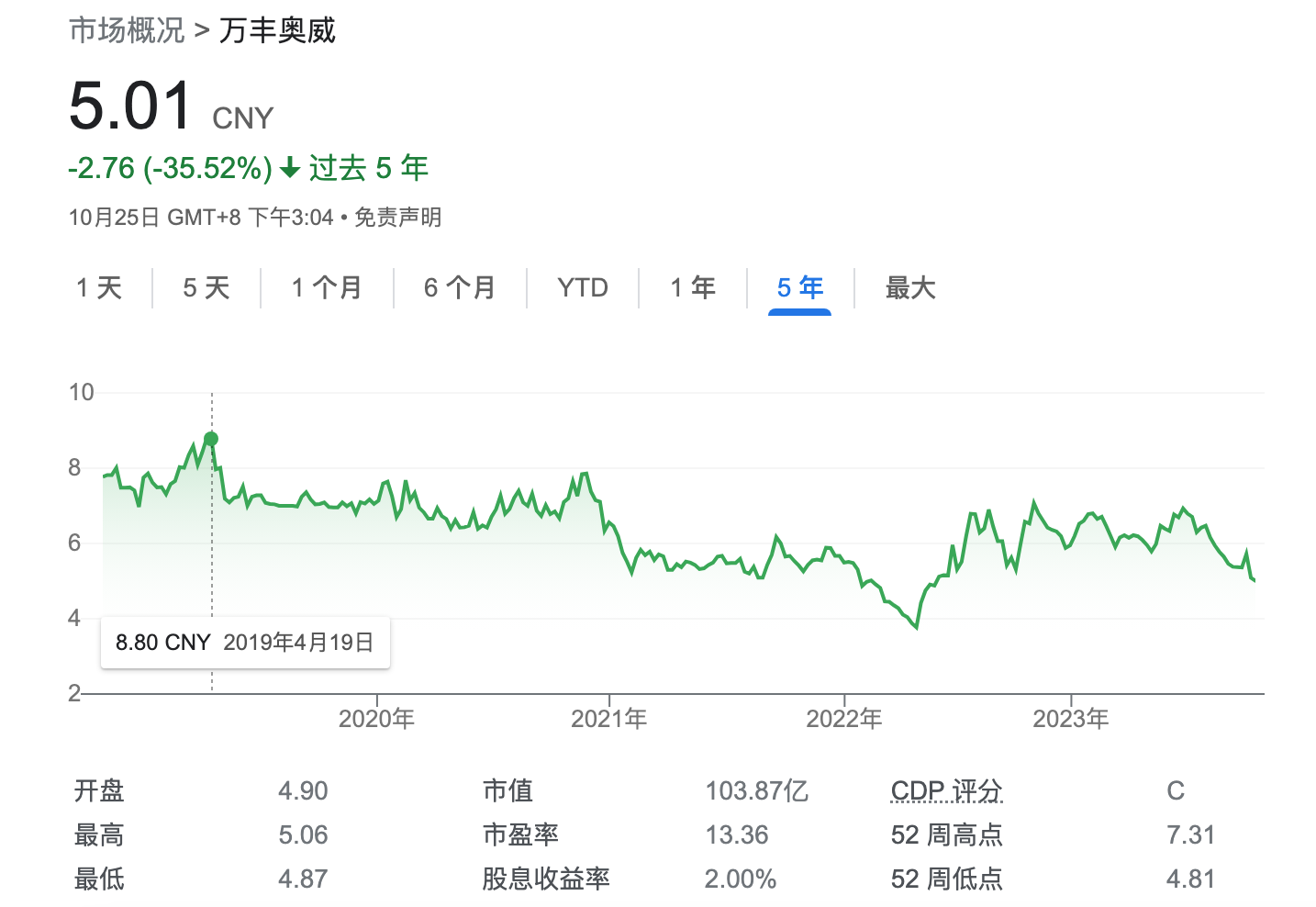Click the active 5 年 tab
Image resolution: width=1316 pixels, height=907 pixels.
point(799,288)
